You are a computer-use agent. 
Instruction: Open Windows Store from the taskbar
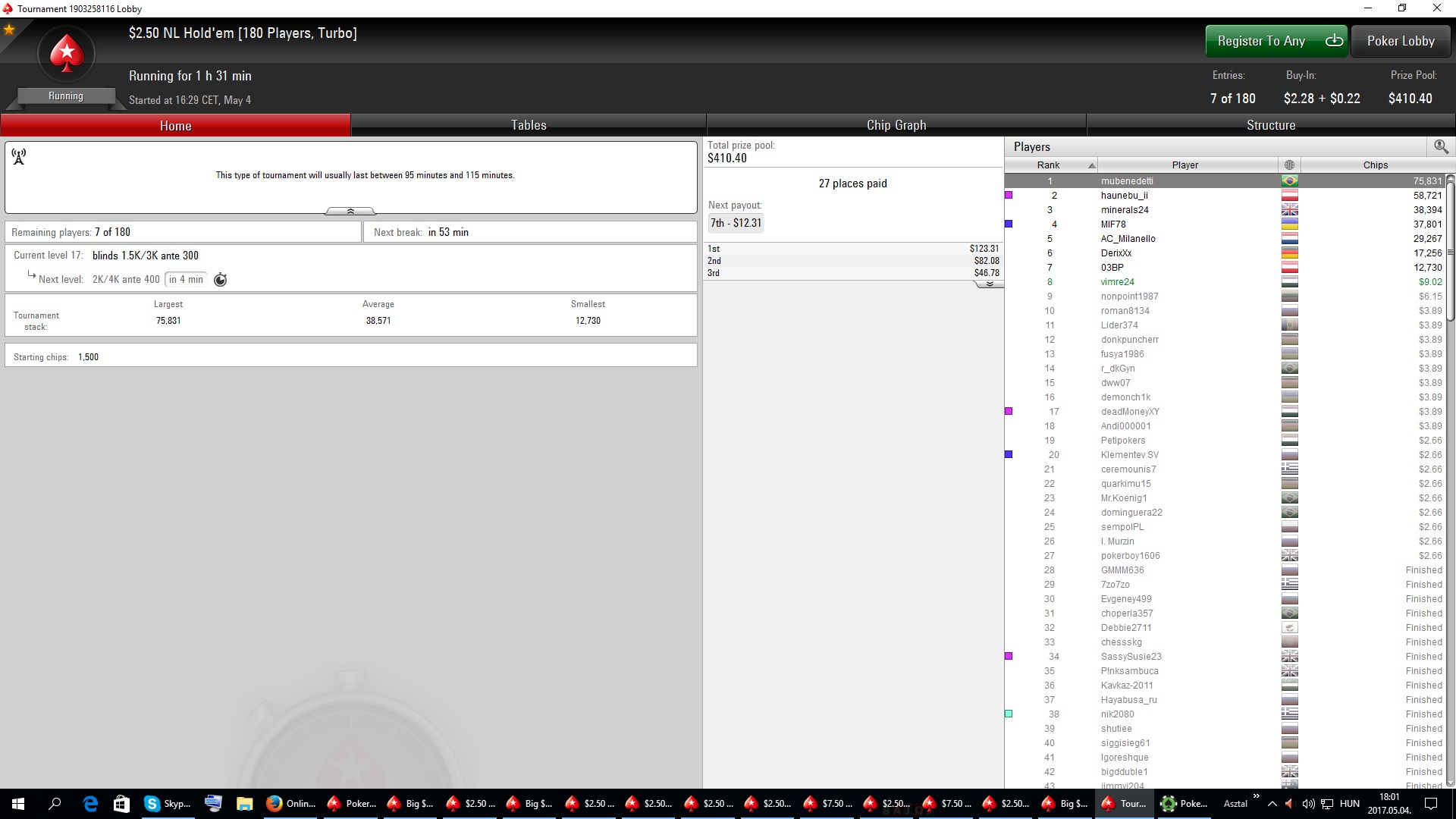(121, 804)
